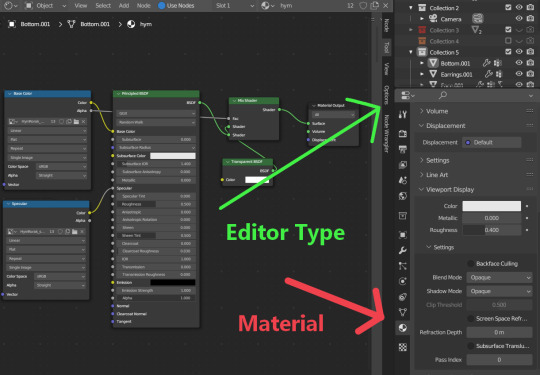Open the Shadow Mode dropdown
540x375 pixels.
(499, 291)
